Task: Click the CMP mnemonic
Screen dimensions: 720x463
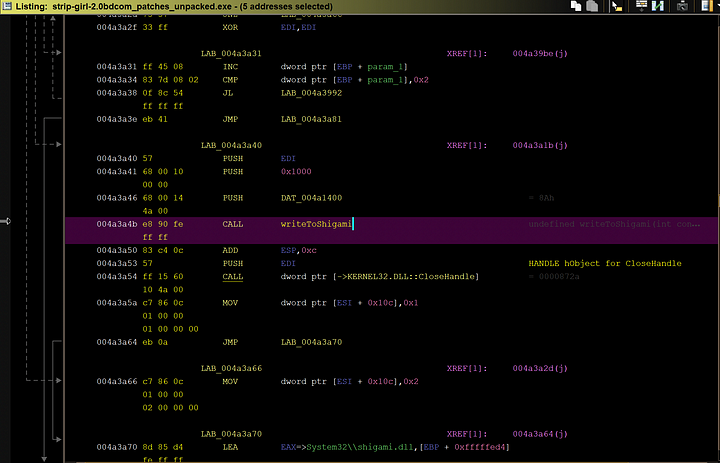Action: click(230, 80)
